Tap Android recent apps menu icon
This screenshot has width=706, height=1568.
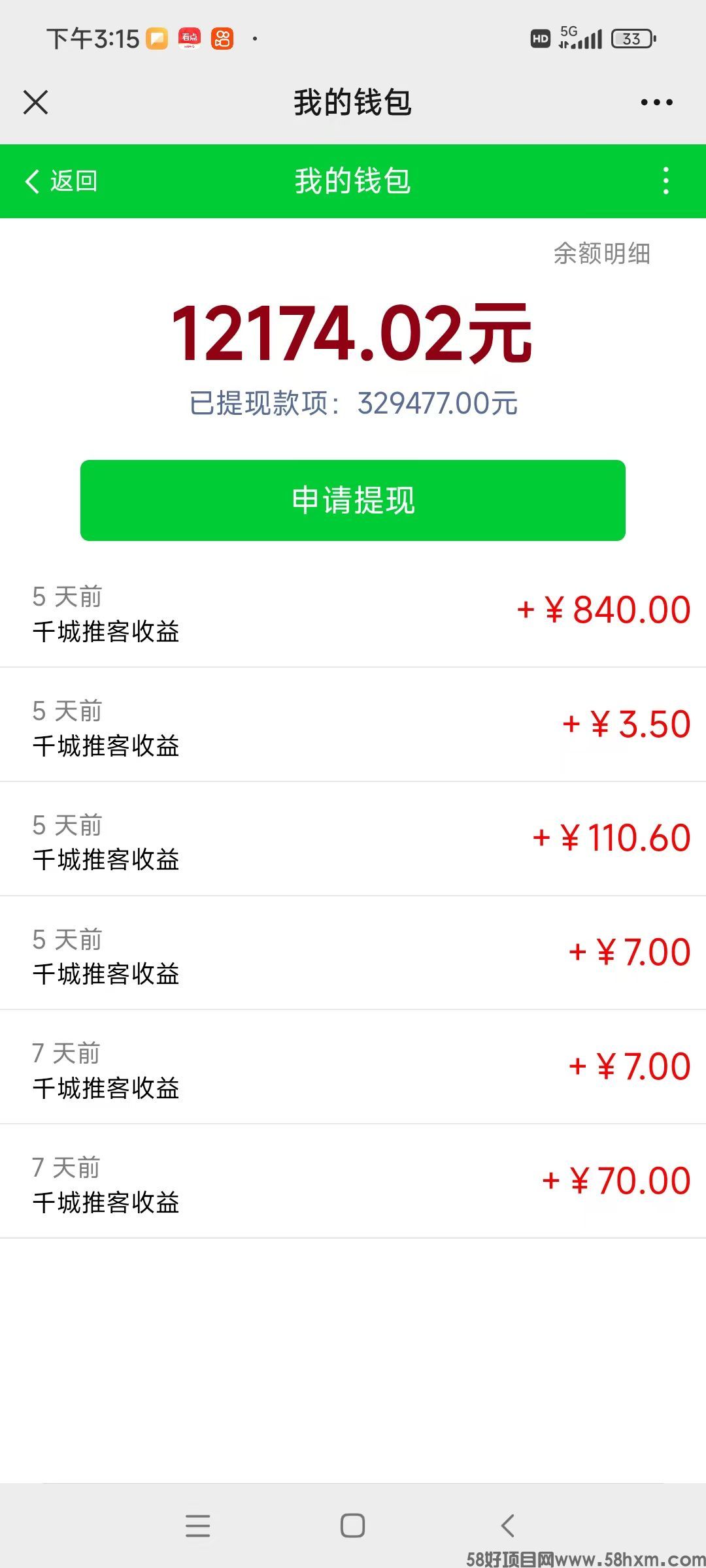(x=197, y=1526)
